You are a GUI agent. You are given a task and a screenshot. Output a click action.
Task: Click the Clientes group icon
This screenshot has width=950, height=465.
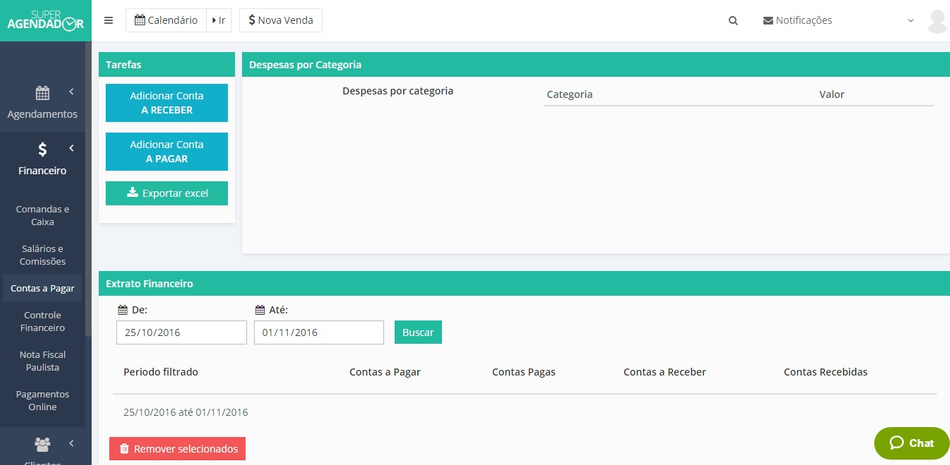pos(42,444)
